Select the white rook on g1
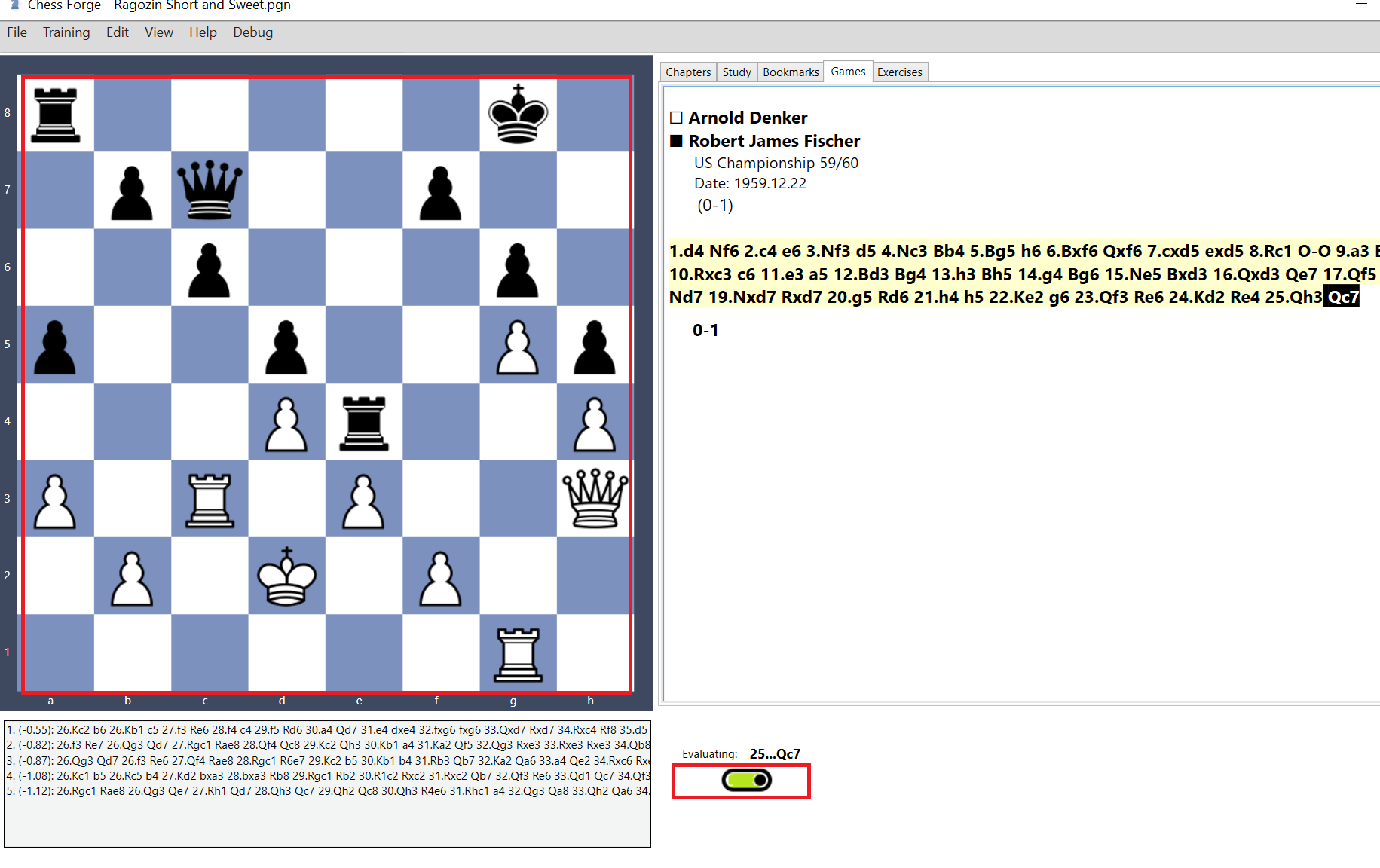1380x868 pixels. pos(517,654)
